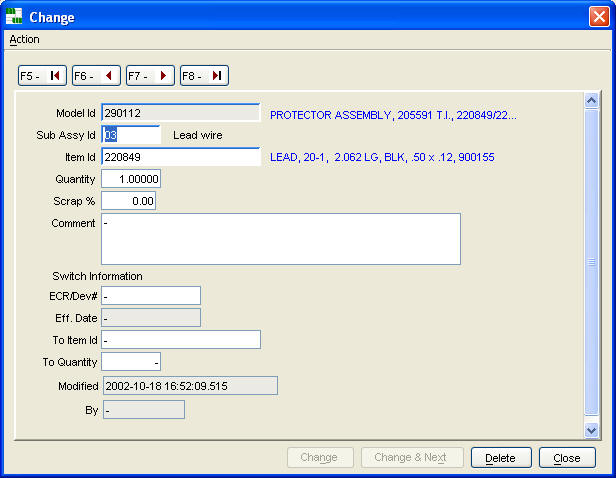
Task: Click the LEAD, 20-1 item description
Action: point(382,157)
